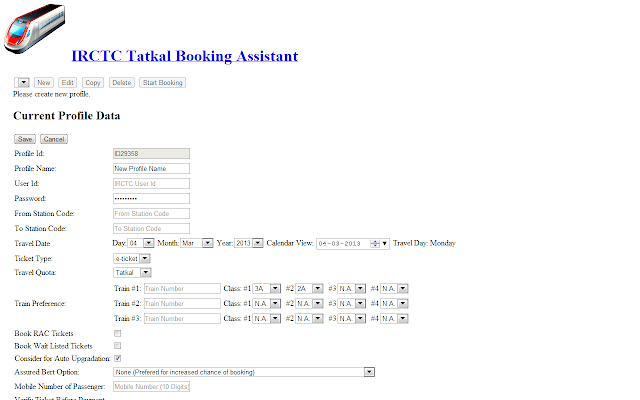Open Train #1 Class #4 dropdown

click(394, 289)
